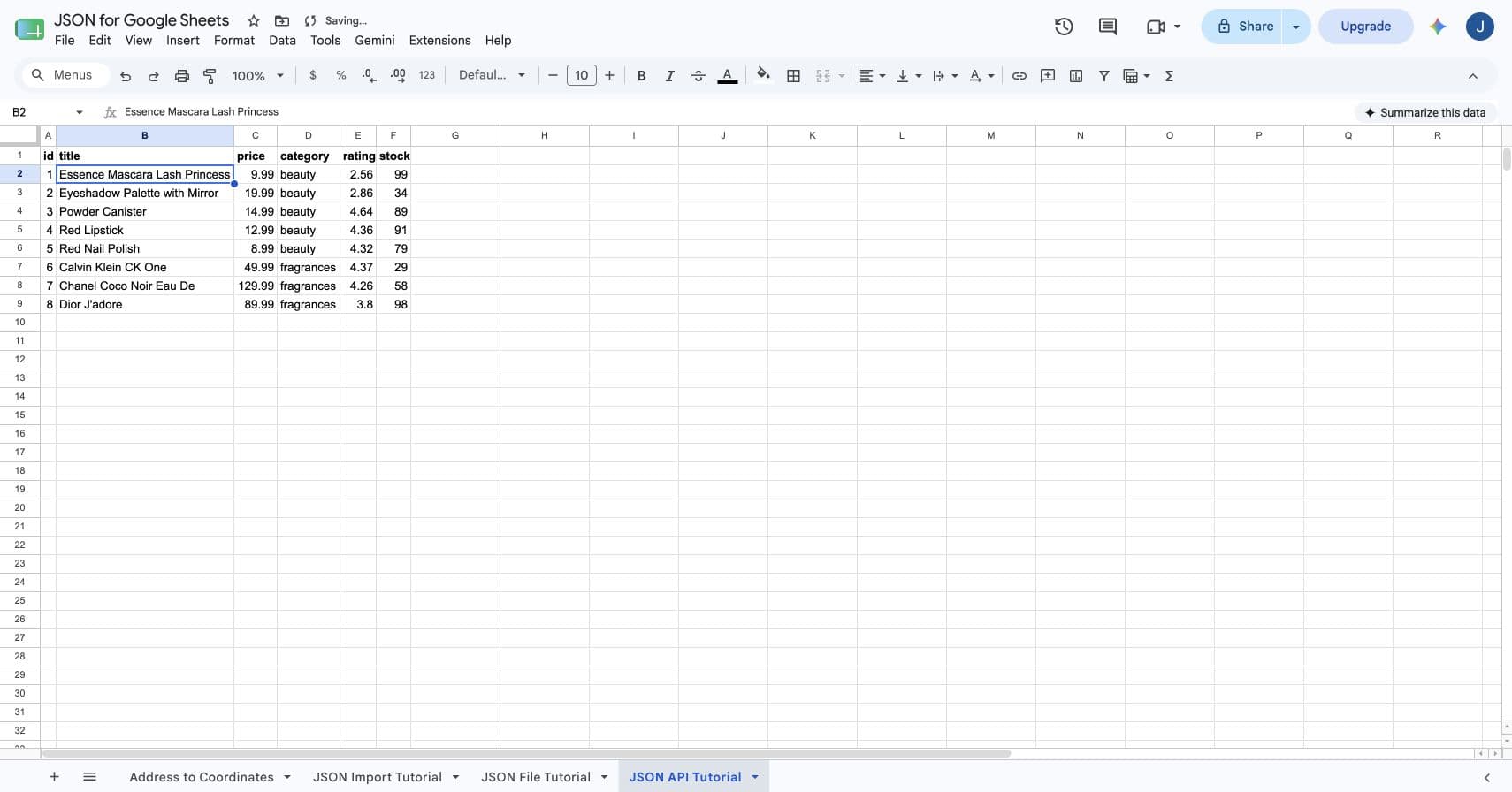
Task: Switch to Address to Coordinates tab
Action: click(x=202, y=777)
